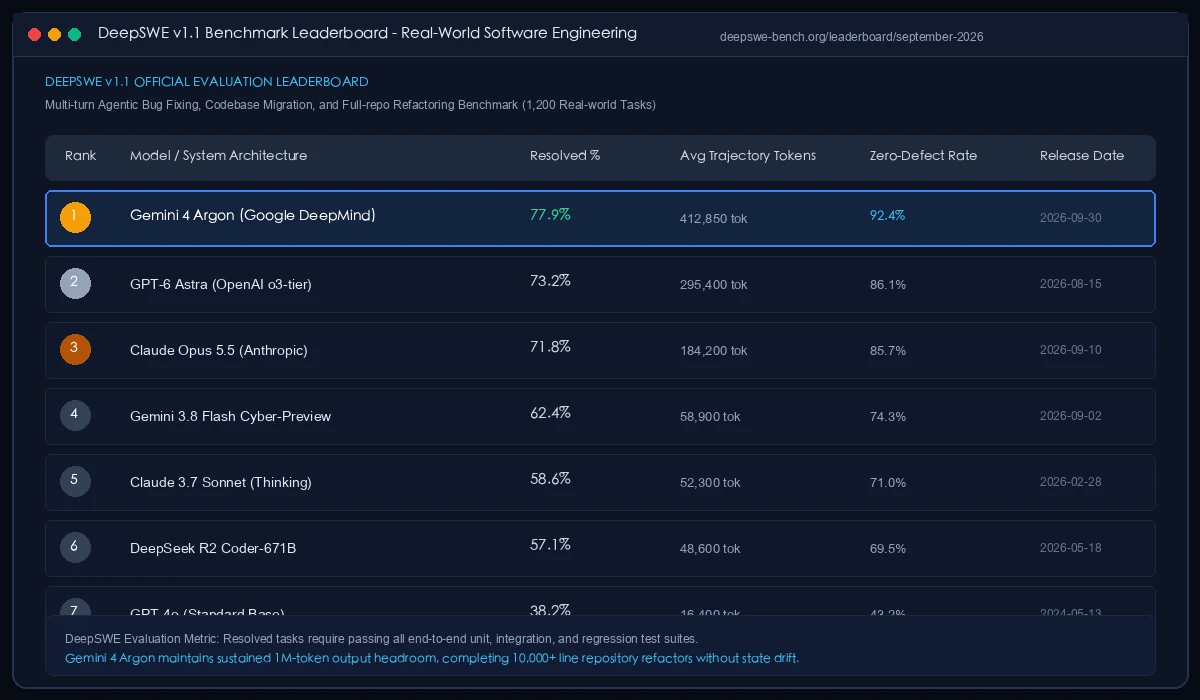Click the 73.2% resolved score
Viewport: 1200px width, 700px height.
550,281
